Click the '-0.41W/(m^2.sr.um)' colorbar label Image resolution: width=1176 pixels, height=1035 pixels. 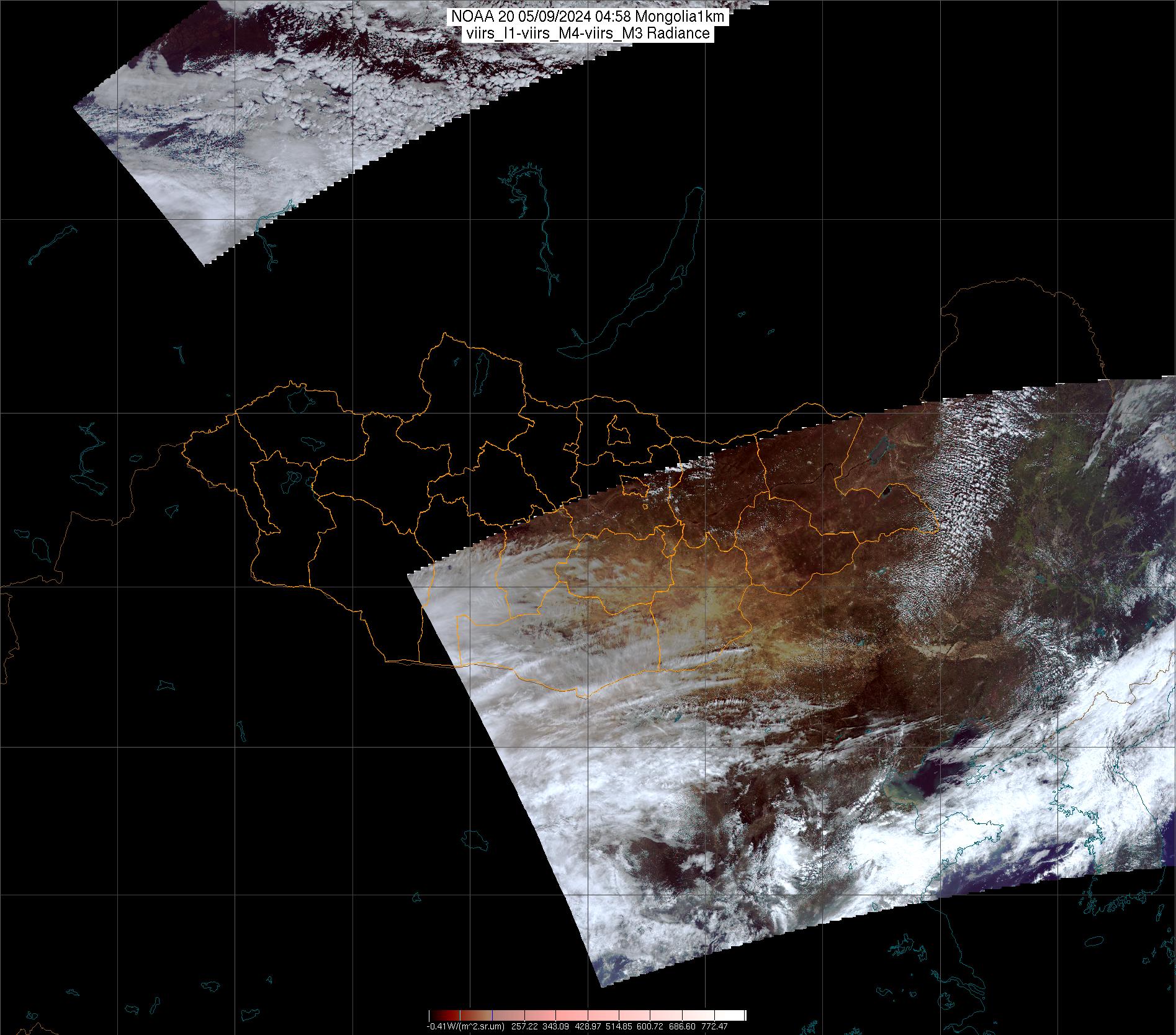pos(465,1026)
